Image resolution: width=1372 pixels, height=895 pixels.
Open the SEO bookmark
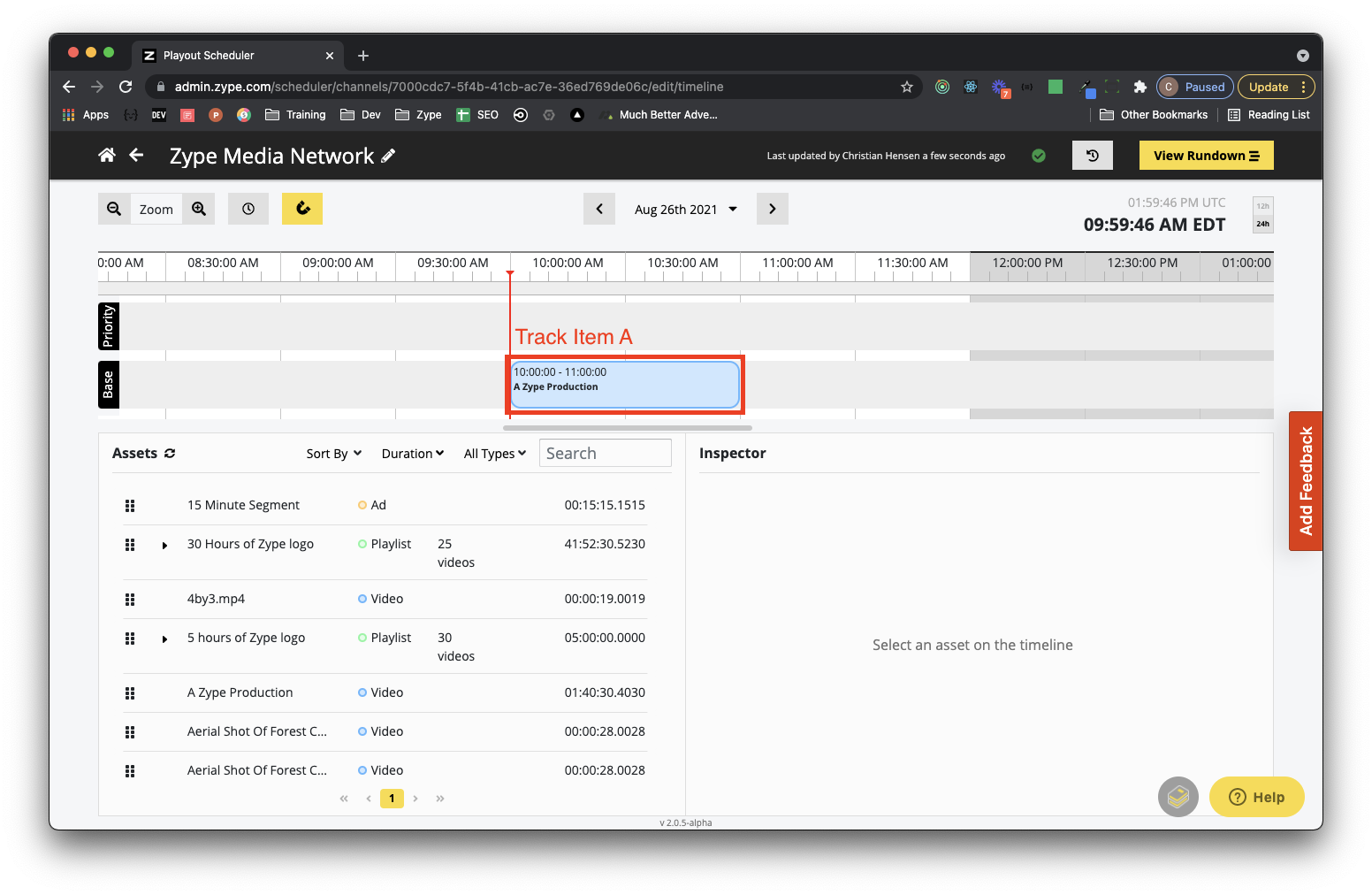(x=477, y=115)
